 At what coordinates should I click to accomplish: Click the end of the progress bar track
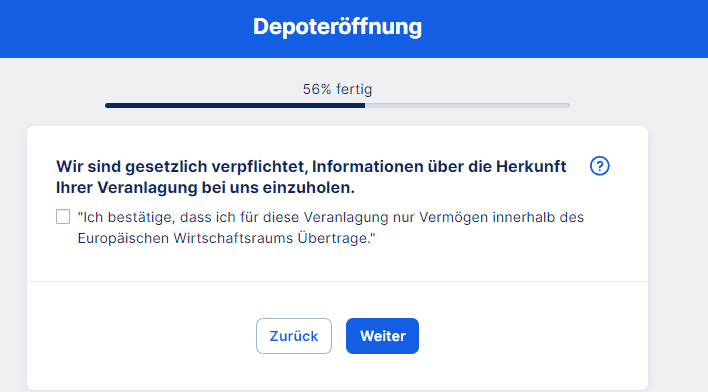tap(568, 105)
